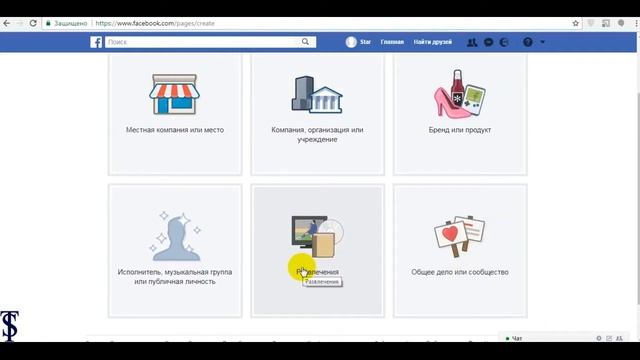The image size is (640, 360).
Task: Select the brand or product icon
Action: pos(460,94)
